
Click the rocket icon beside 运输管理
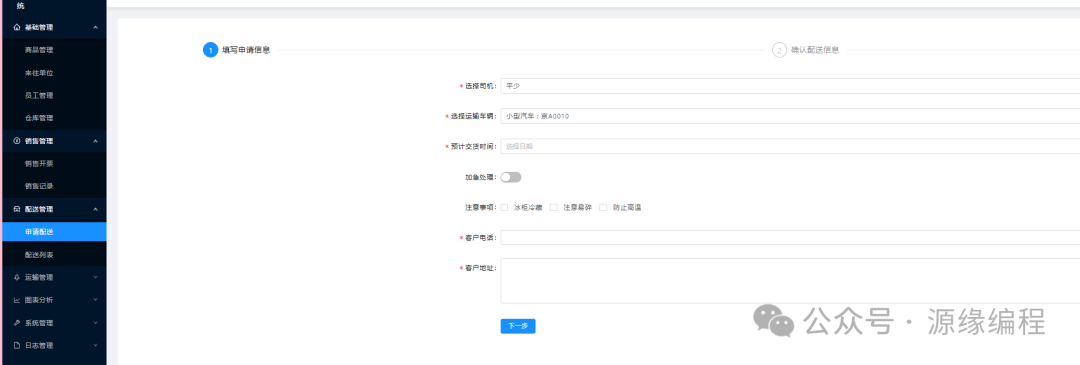(x=17, y=278)
